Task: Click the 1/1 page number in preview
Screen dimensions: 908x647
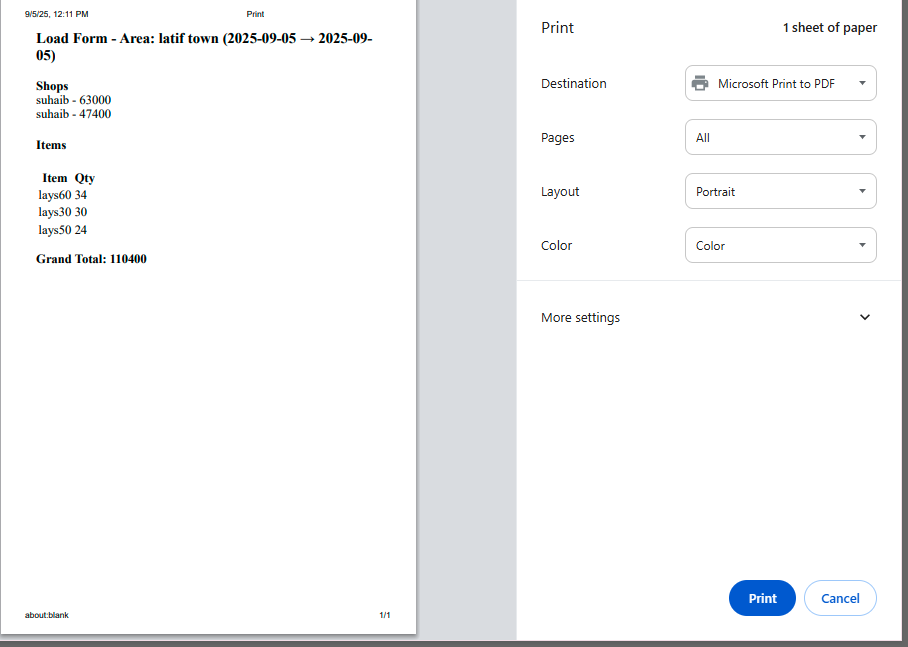Action: pos(384,615)
